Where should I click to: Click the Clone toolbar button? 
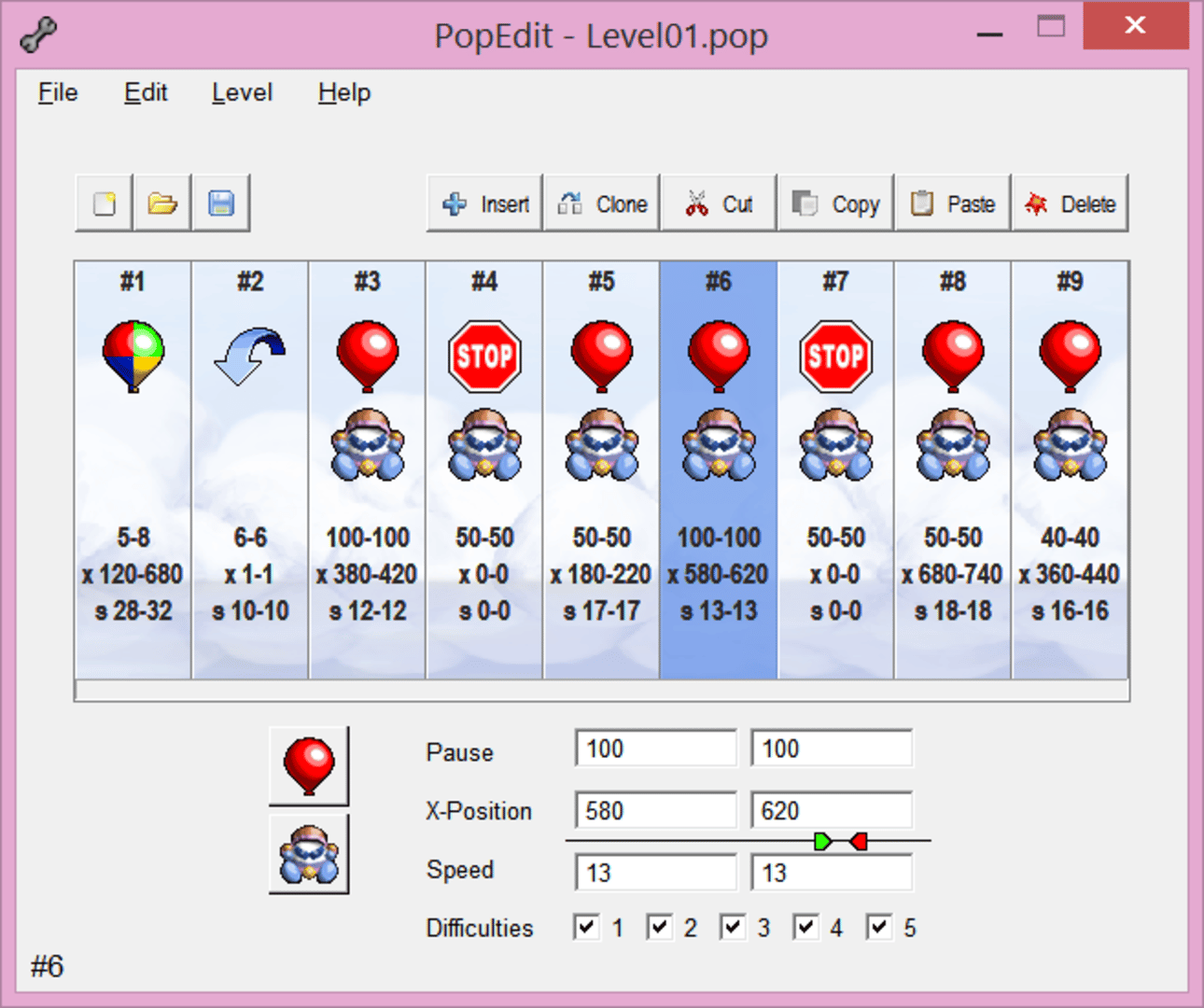(602, 203)
